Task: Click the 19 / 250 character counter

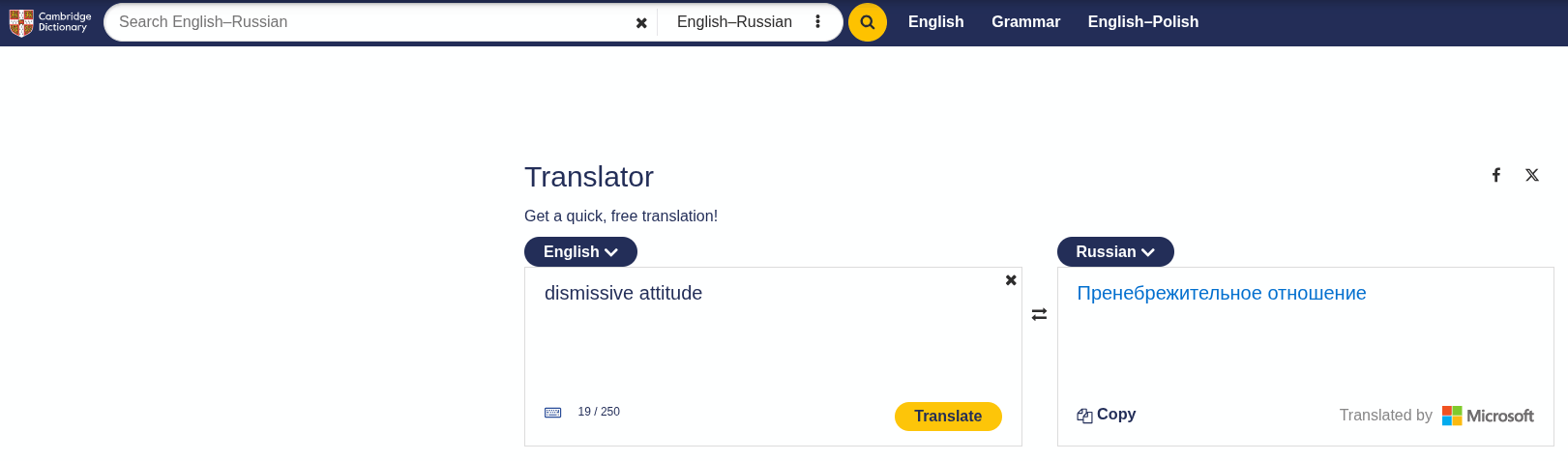Action: [599, 412]
